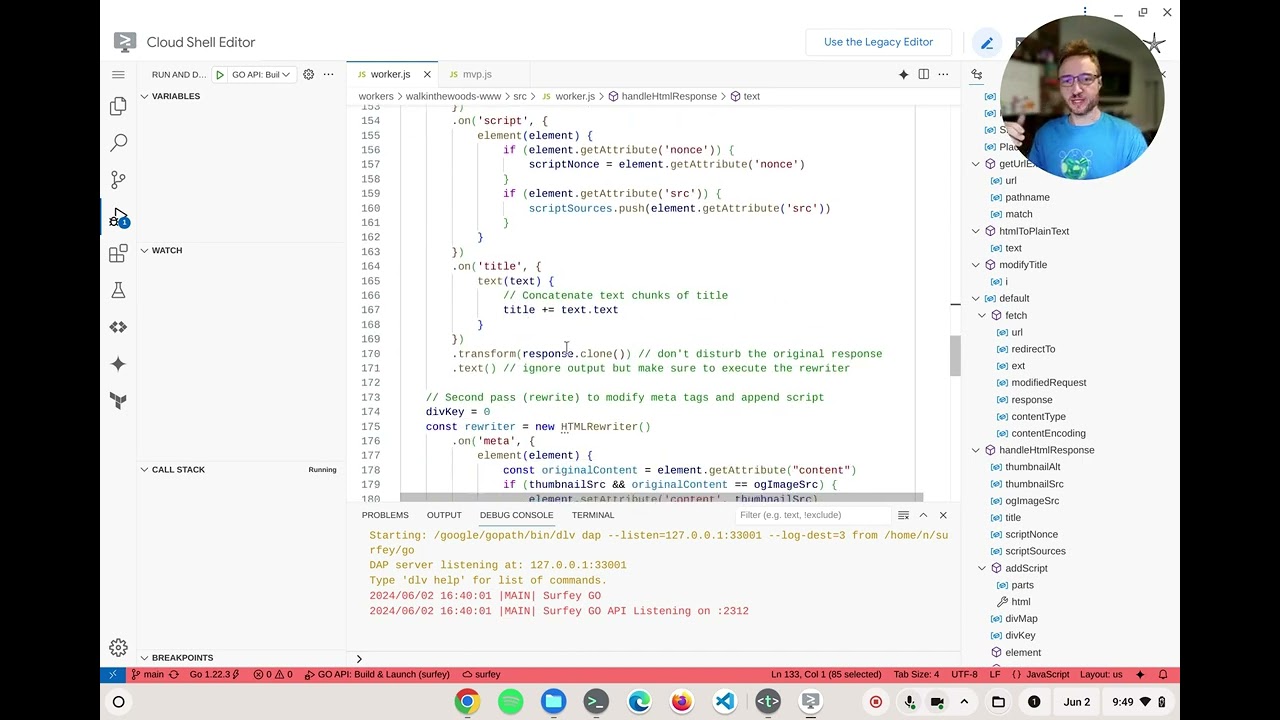Click the debug console input prompt
1280x720 pixels.
(654, 658)
